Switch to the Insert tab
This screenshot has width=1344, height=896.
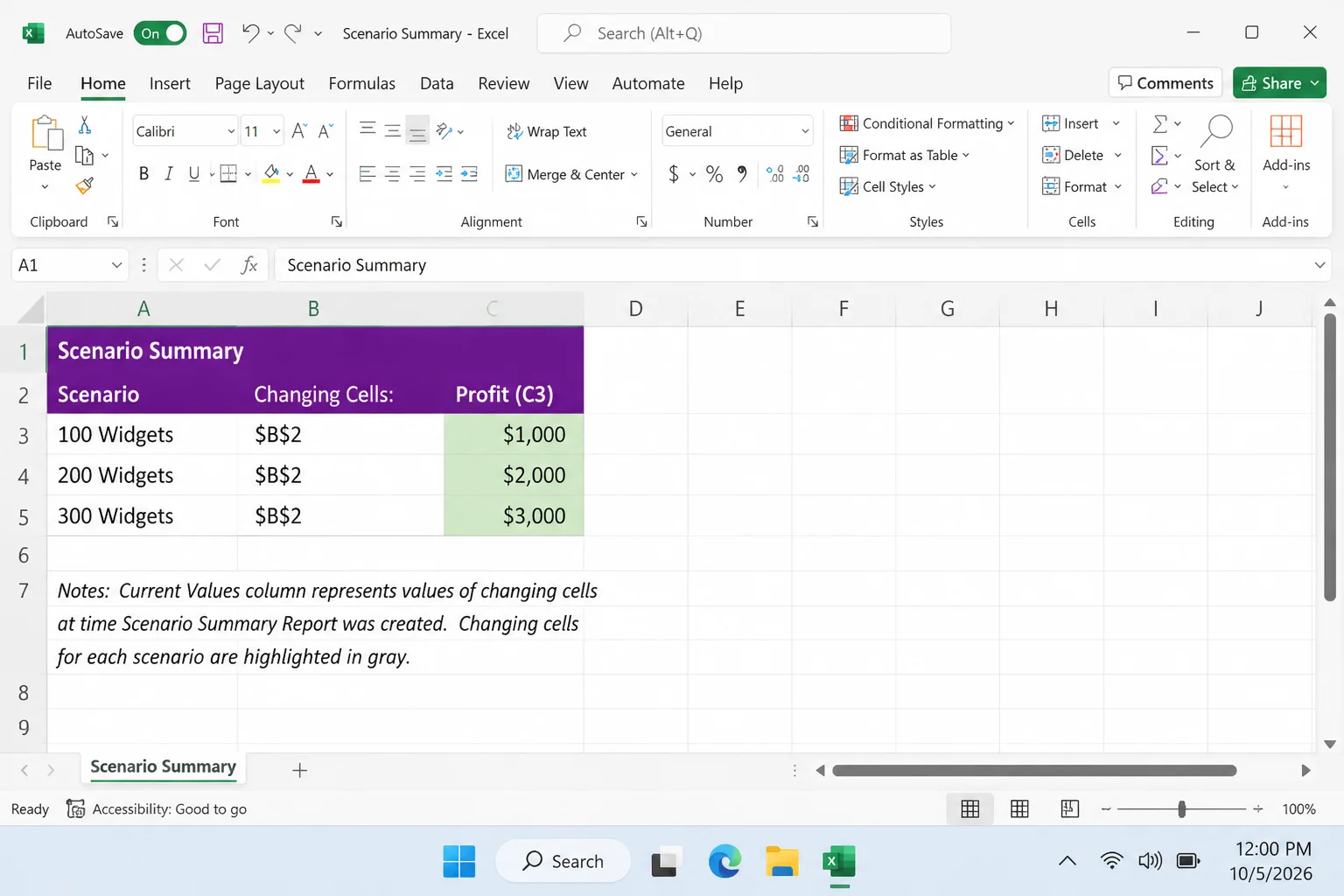click(x=170, y=83)
